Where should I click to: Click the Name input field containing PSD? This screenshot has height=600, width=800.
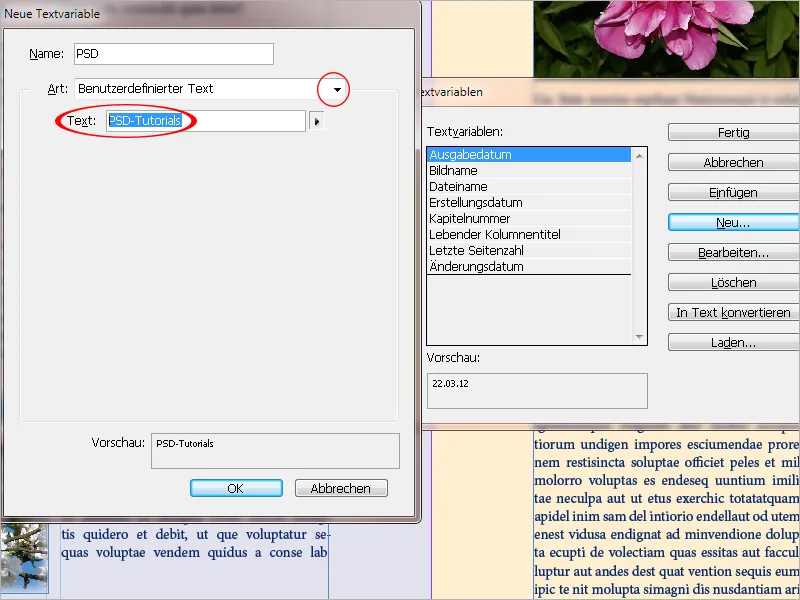173,54
